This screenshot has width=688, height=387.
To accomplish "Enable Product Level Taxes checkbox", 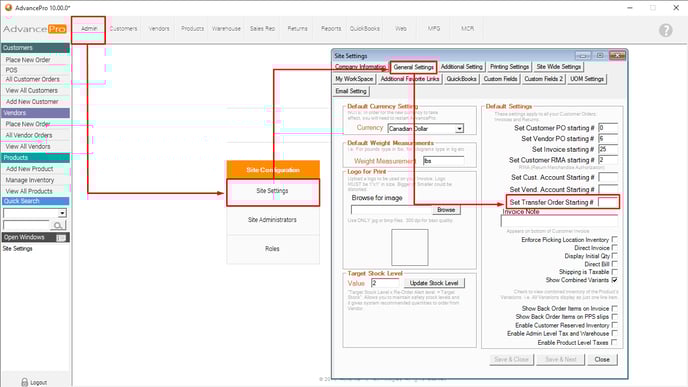I will pyautogui.click(x=614, y=342).
